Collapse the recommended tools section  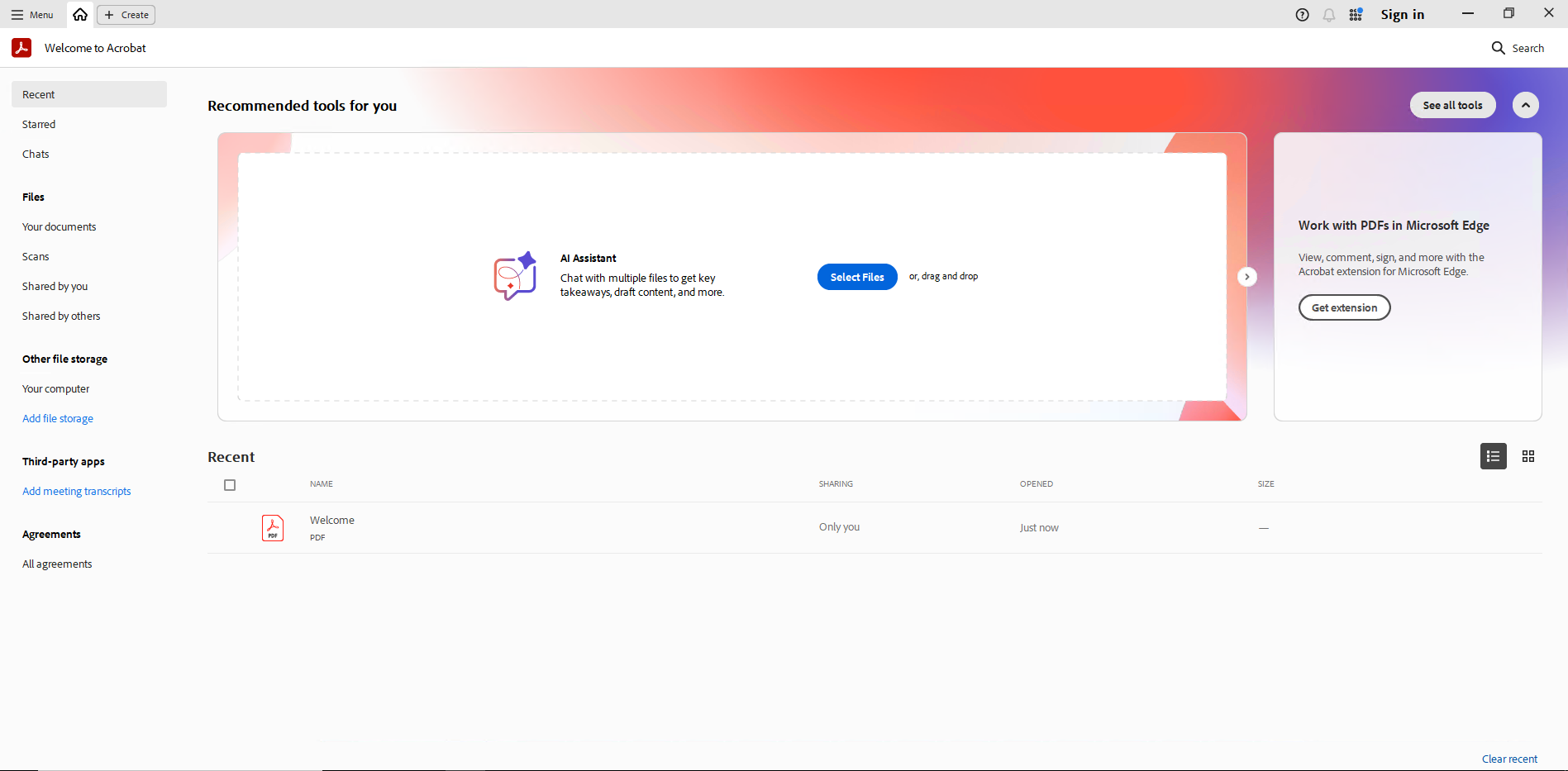(1525, 105)
